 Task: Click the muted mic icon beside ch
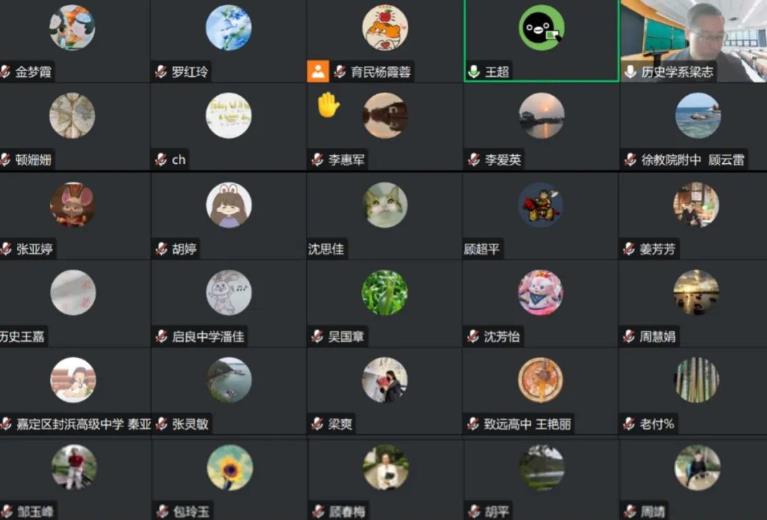coord(161,159)
